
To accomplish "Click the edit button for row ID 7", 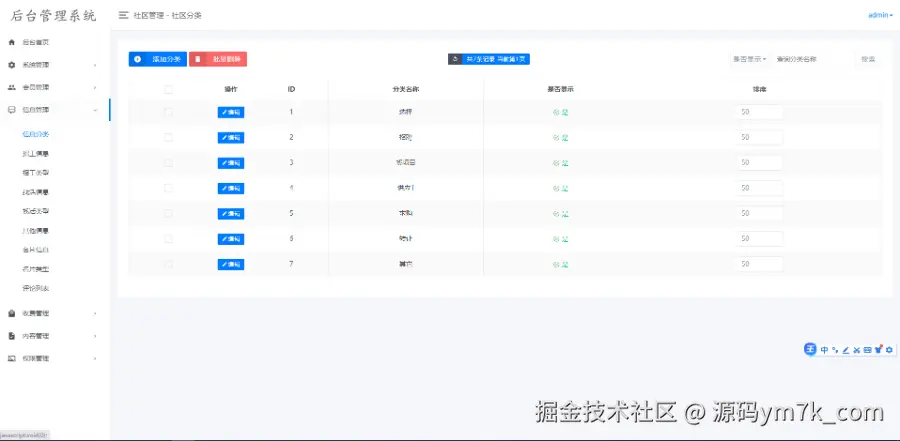I will pos(231,265).
